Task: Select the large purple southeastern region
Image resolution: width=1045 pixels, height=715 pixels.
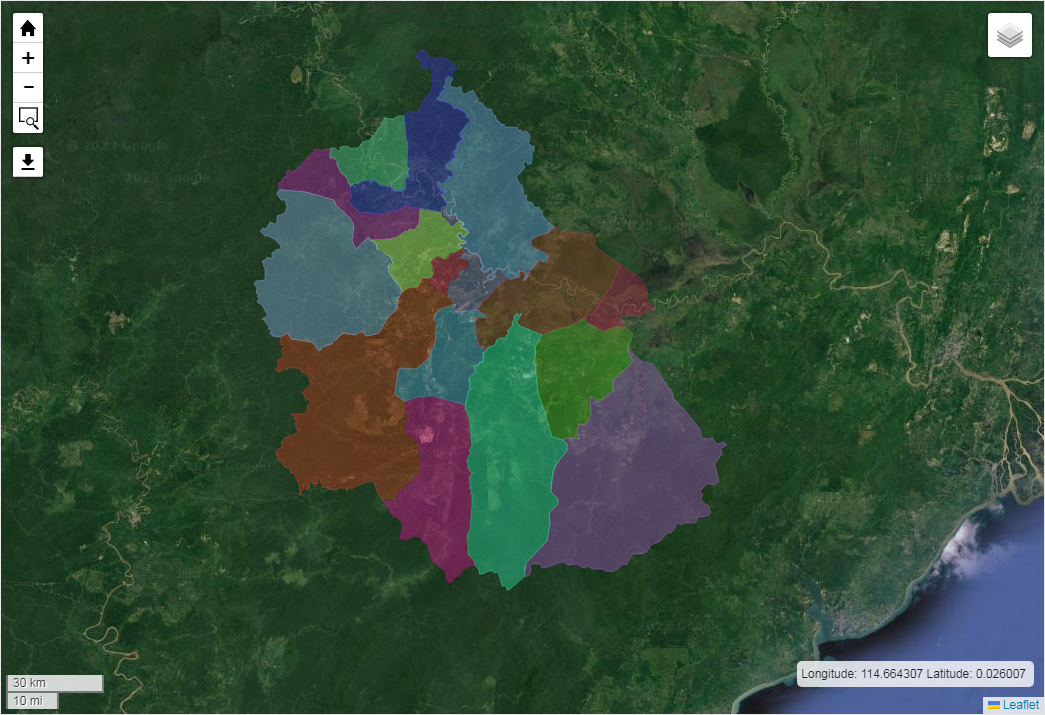Action: [x=630, y=470]
